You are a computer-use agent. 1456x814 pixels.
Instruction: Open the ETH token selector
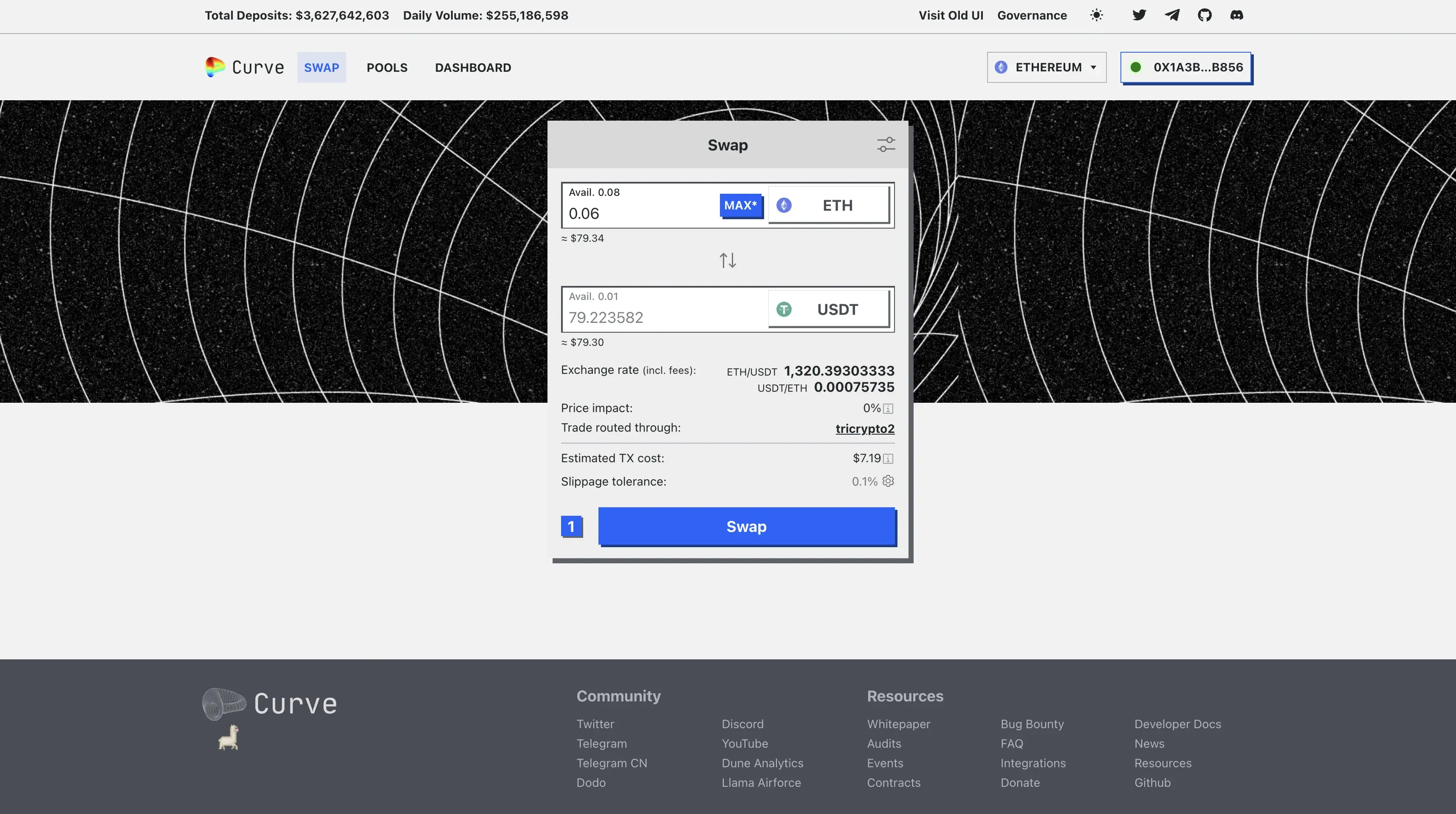pyautogui.click(x=829, y=205)
